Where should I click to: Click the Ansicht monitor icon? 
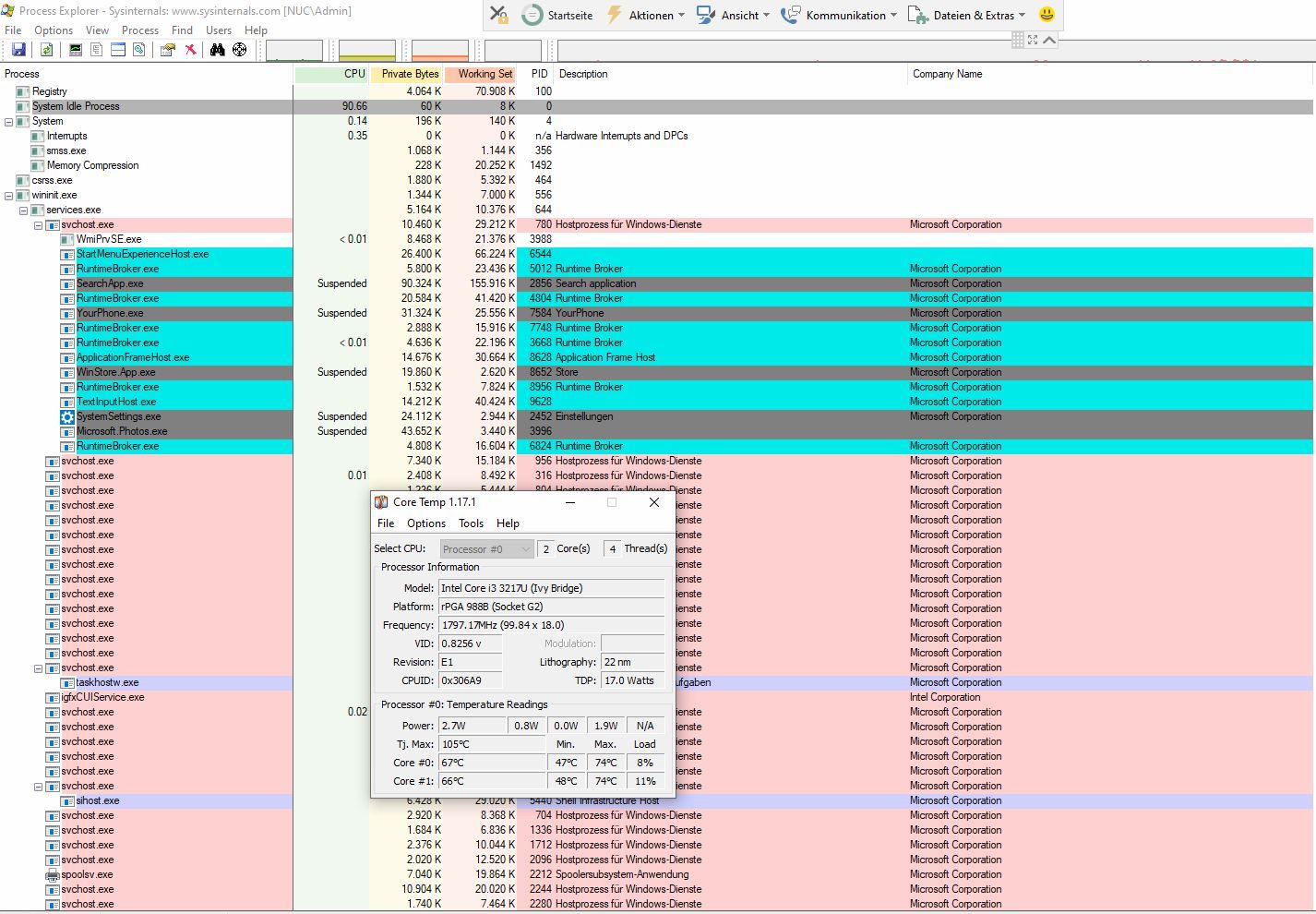[x=706, y=15]
